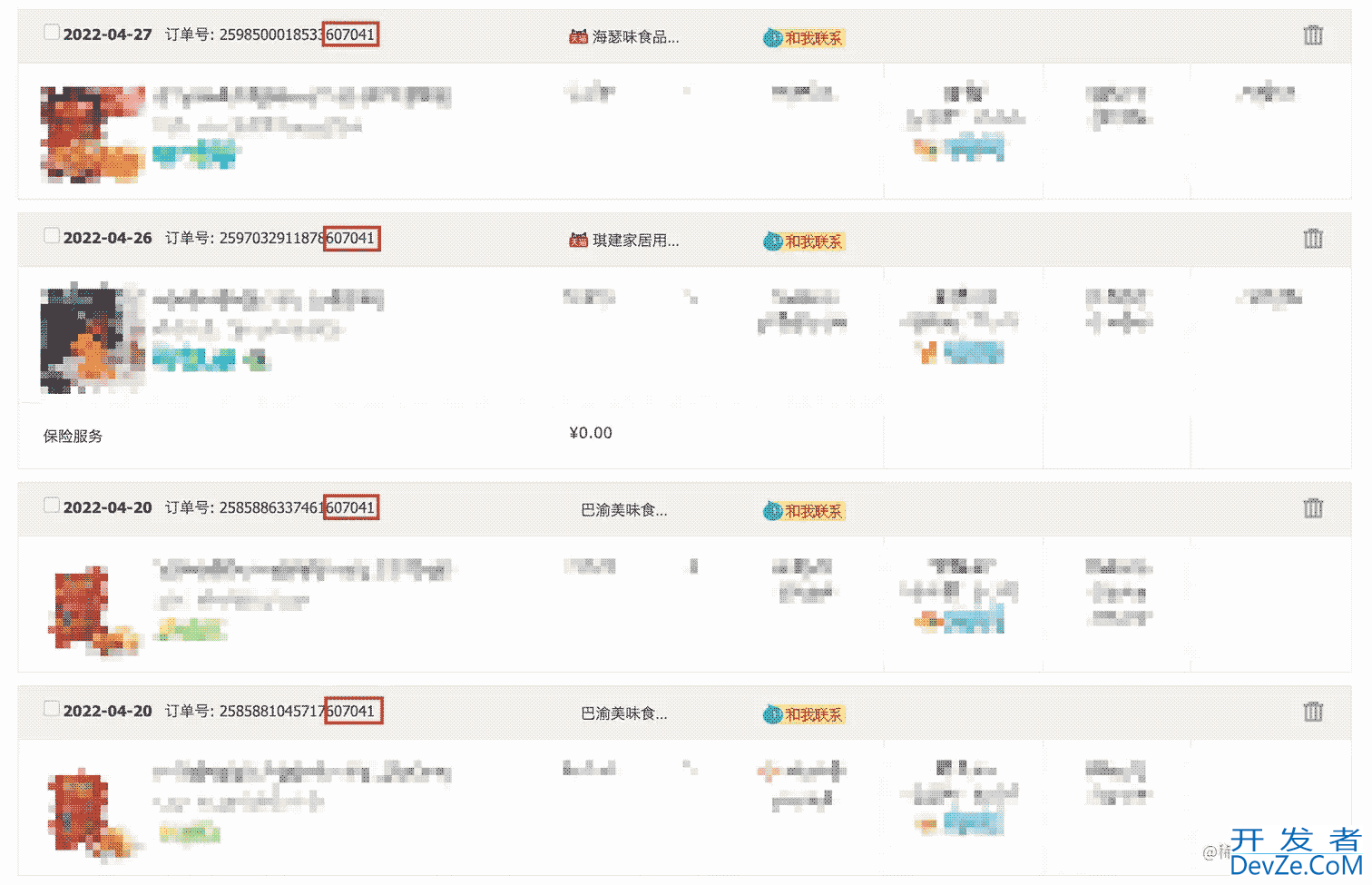Click 和我联系 for order 2585886337461607041
Viewport: 1372px width, 885px height.
[x=804, y=511]
